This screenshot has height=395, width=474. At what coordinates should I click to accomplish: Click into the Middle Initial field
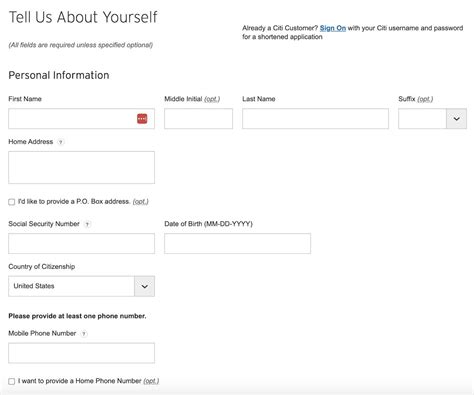click(198, 119)
